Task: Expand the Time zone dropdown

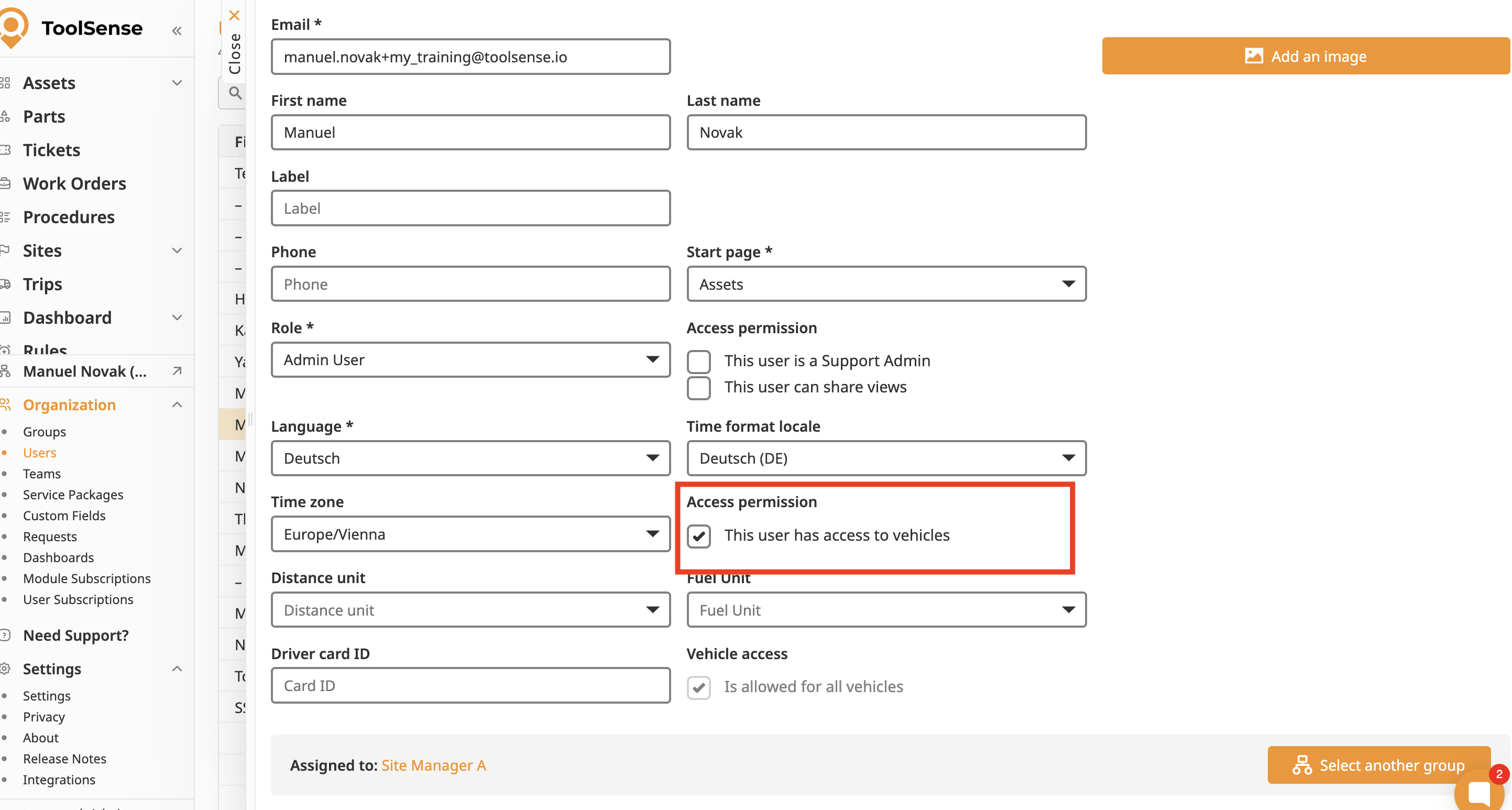Action: (470, 534)
